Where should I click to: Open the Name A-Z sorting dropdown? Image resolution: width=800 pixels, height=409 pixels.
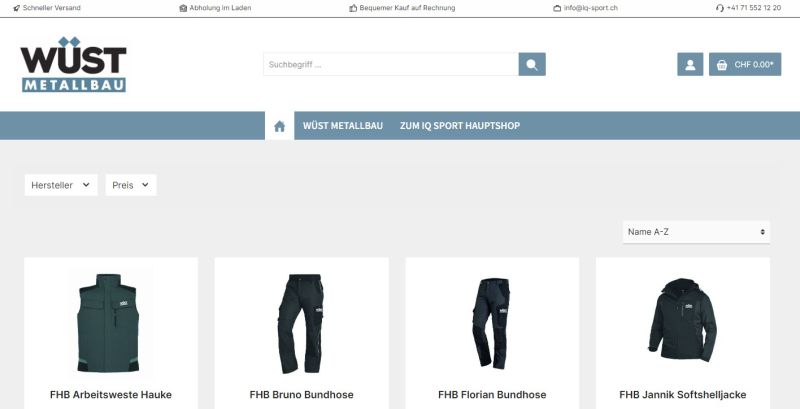696,232
